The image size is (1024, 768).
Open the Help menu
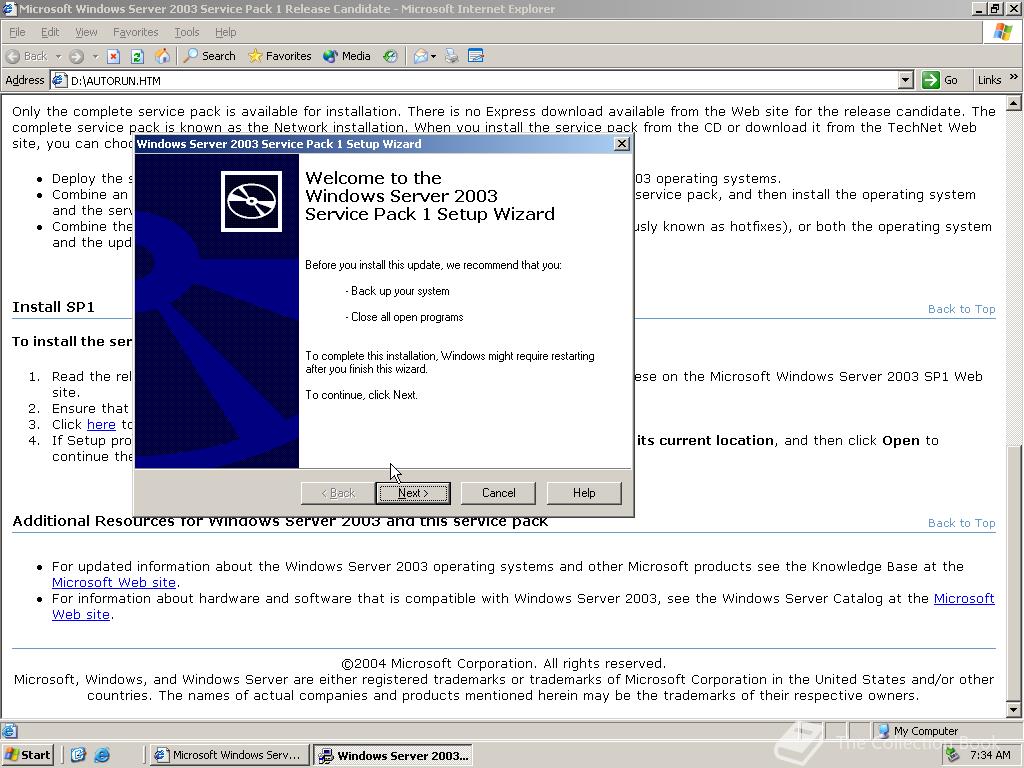click(225, 32)
